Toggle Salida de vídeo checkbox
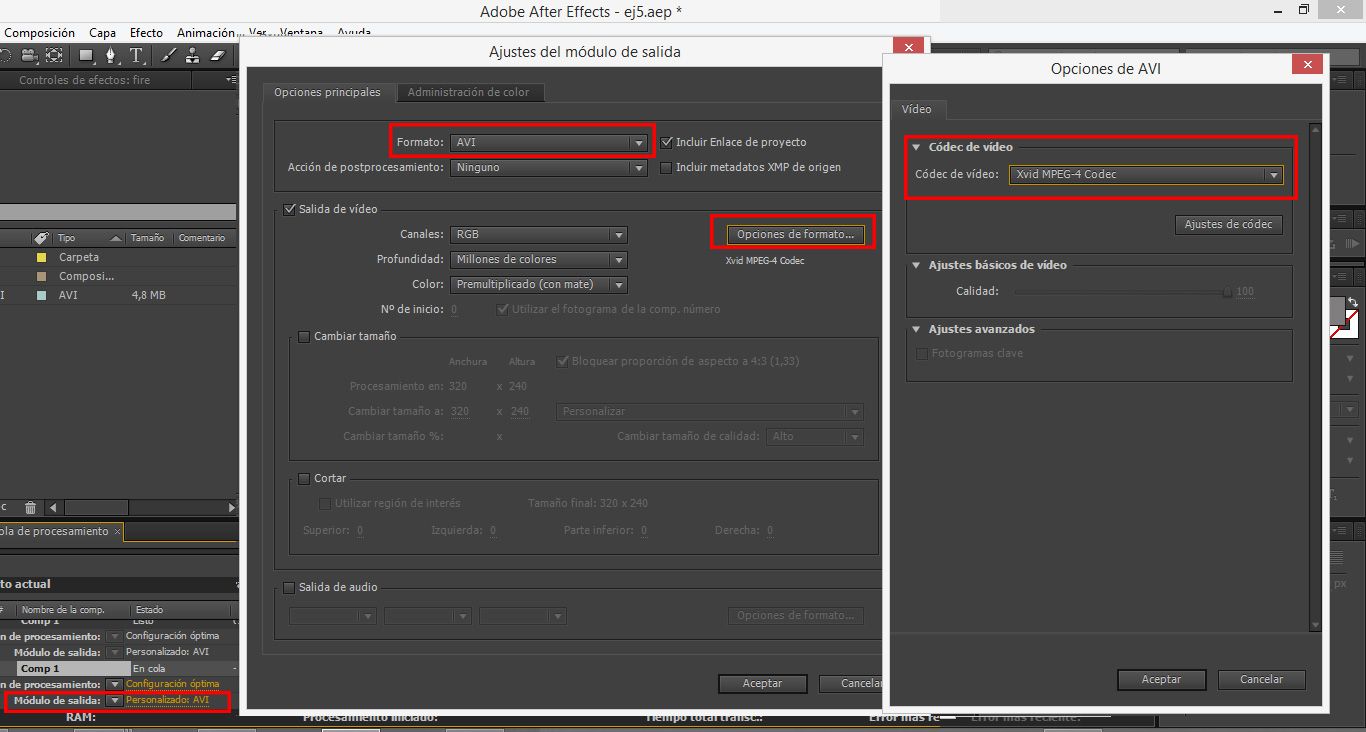Image resolution: width=1366 pixels, height=732 pixels. coord(290,209)
